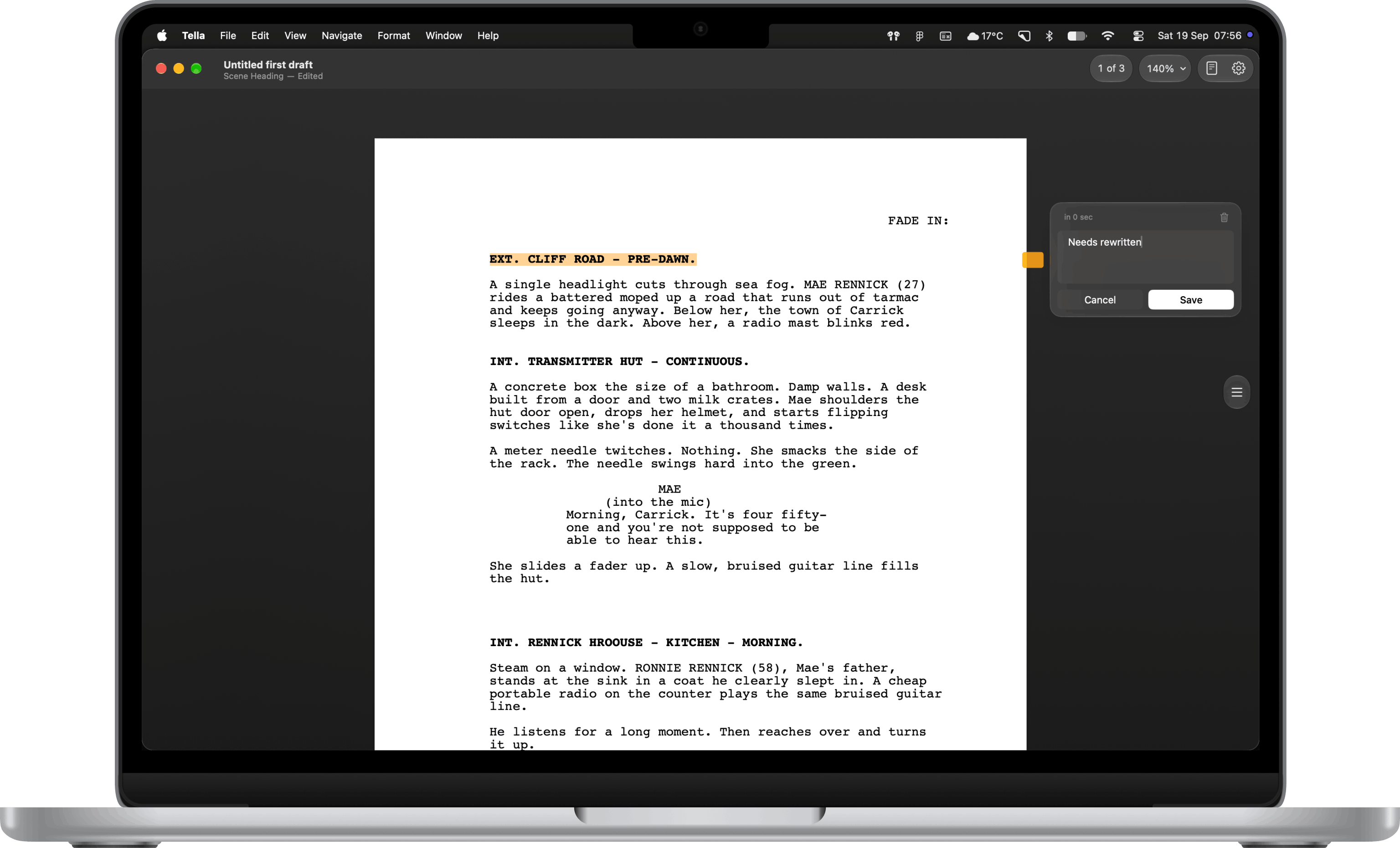Click the orange note marker beside the page
This screenshot has height=848, width=1400.
pos(1032,260)
